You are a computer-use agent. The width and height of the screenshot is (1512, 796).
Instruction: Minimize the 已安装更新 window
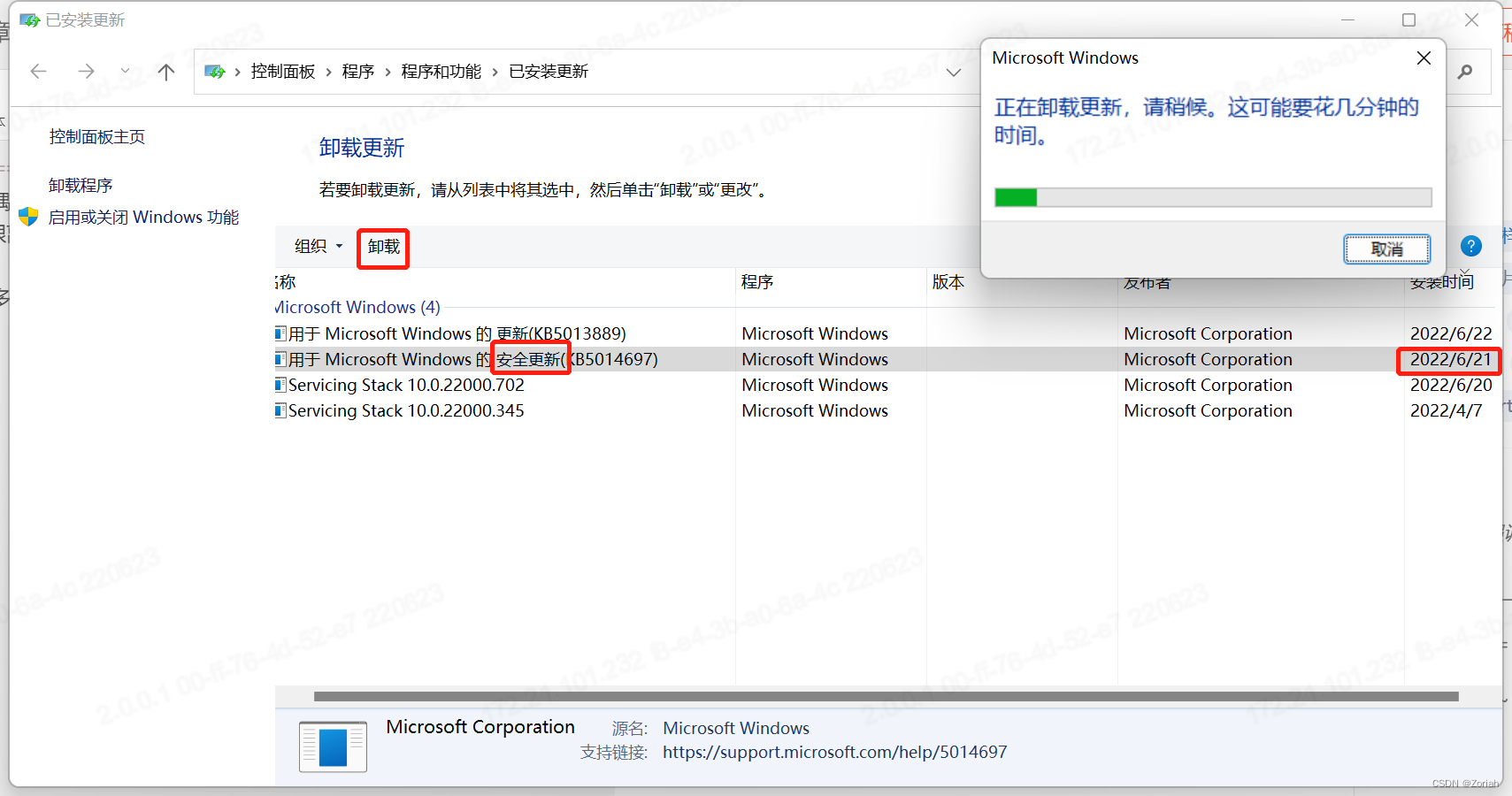[x=1347, y=19]
